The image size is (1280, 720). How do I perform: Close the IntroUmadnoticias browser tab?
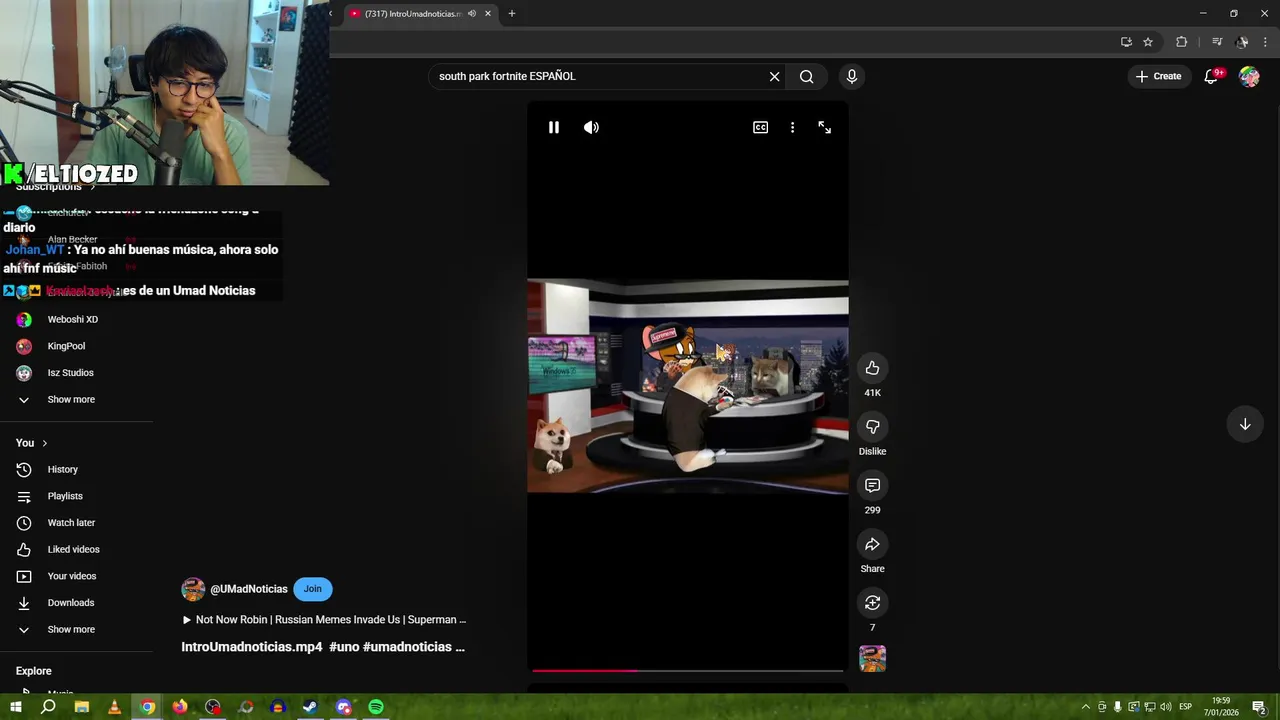488,13
